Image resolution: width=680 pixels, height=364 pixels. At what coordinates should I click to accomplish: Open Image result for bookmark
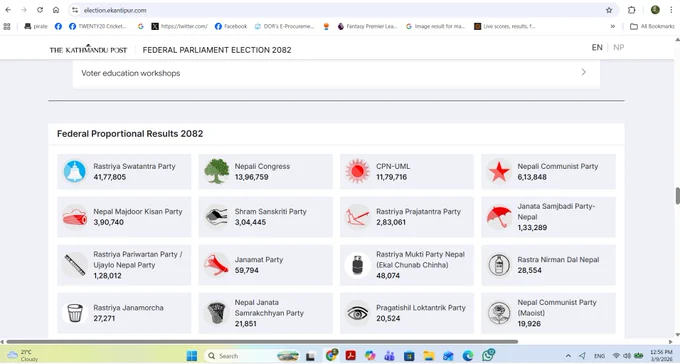[435, 26]
